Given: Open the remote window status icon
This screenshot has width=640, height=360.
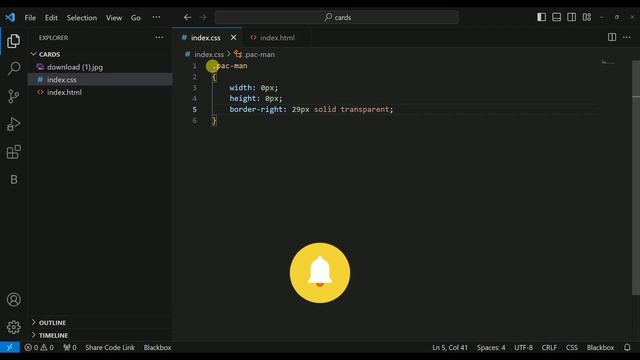Looking at the screenshot, I should (10, 347).
